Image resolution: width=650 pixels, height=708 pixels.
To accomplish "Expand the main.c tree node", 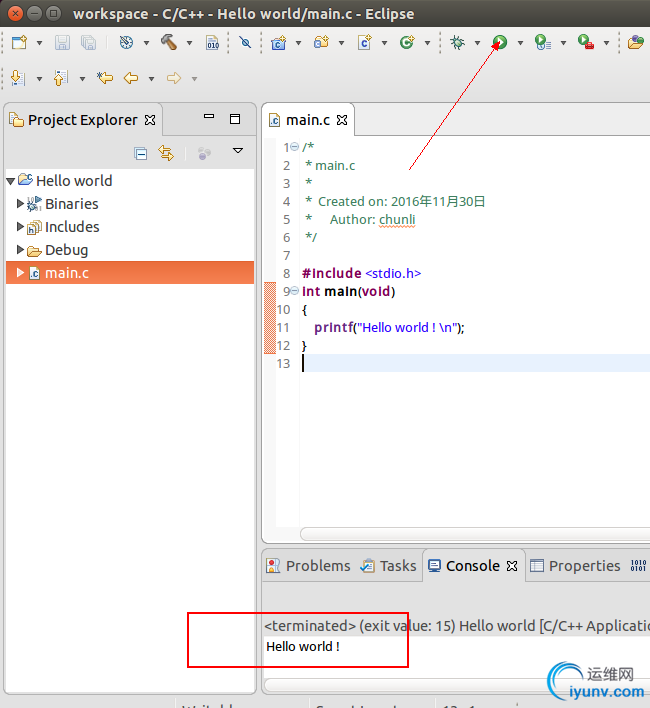I will [20, 272].
